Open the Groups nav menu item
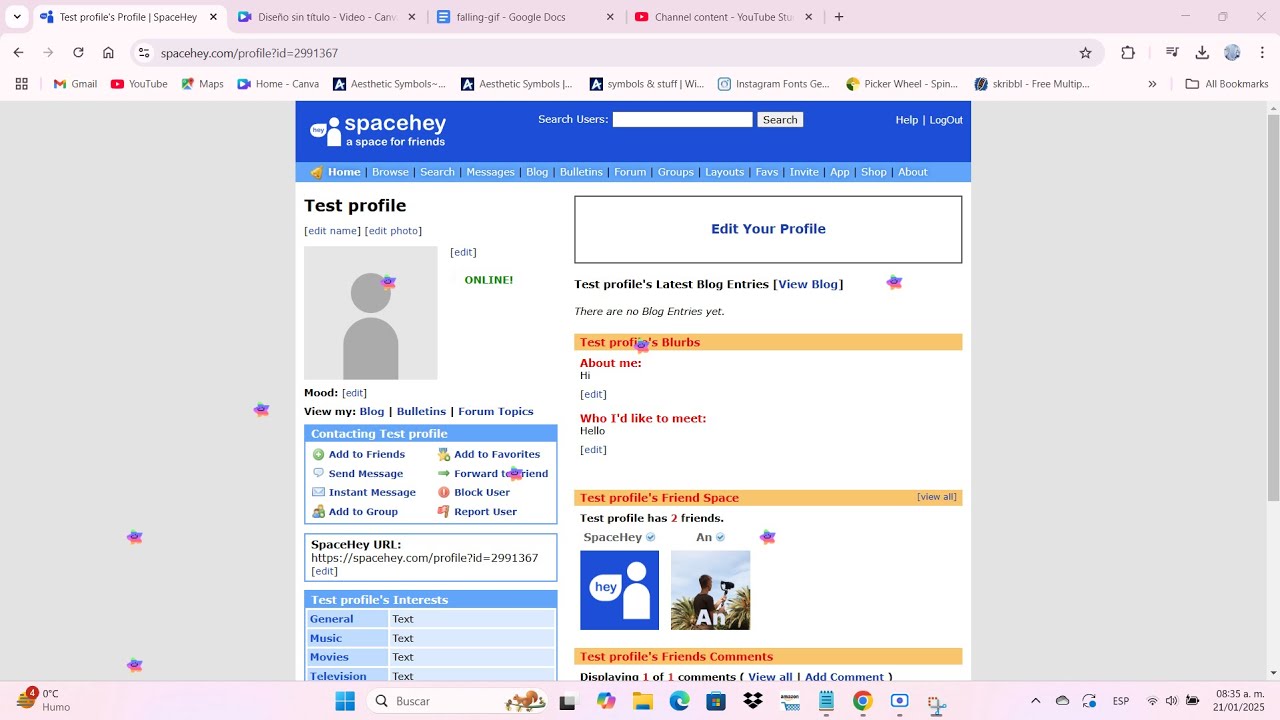The width and height of the screenshot is (1280, 720). (x=675, y=172)
